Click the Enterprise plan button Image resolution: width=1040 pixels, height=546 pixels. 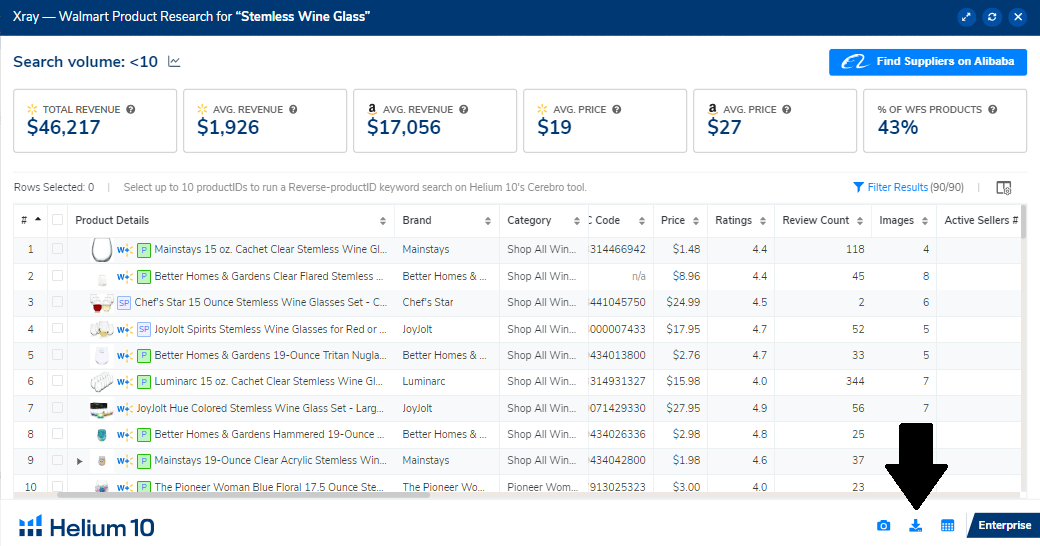click(1003, 525)
